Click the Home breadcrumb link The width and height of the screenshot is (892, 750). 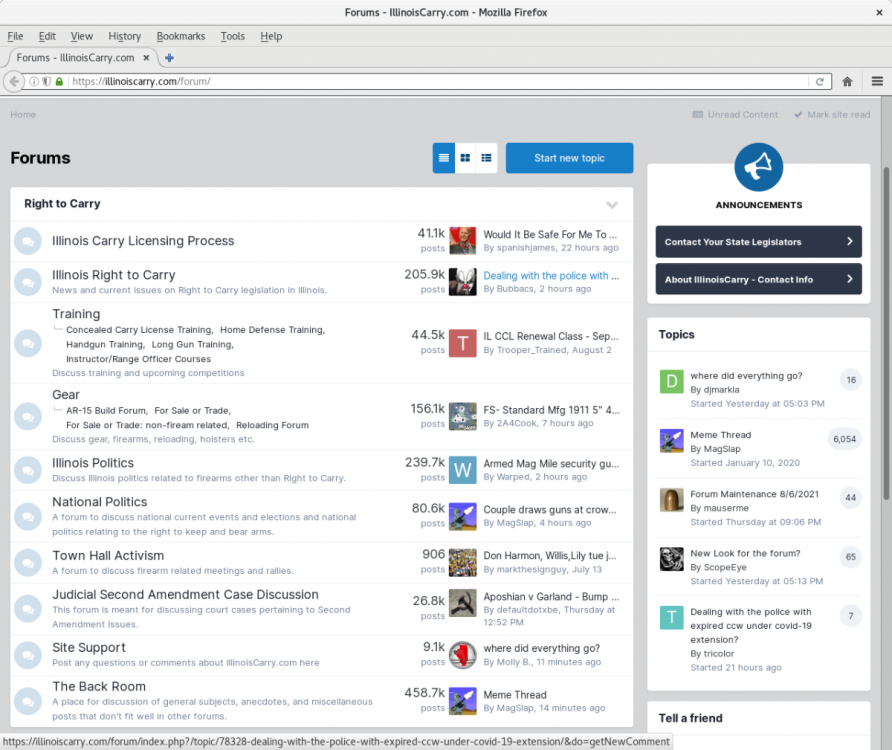tap(23, 114)
